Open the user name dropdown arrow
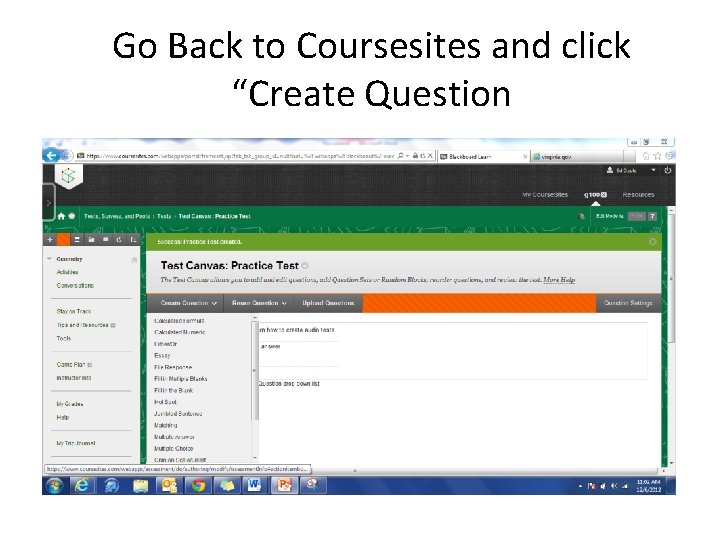720x540 pixels. pyautogui.click(x=653, y=170)
